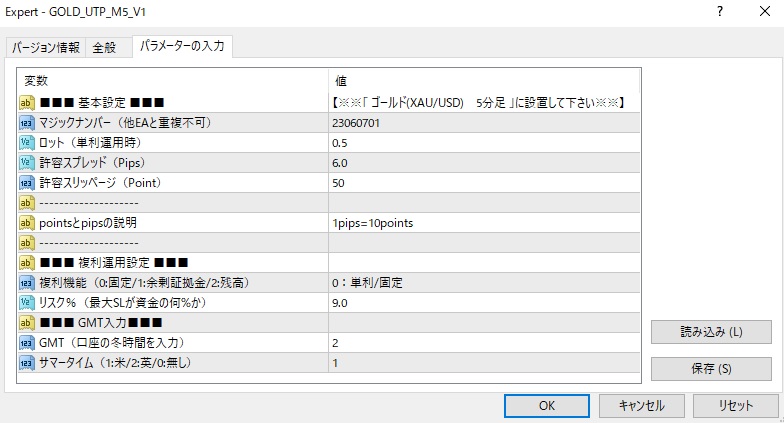Click the help question mark in title bar
The height and width of the screenshot is (423, 784).
(x=719, y=12)
